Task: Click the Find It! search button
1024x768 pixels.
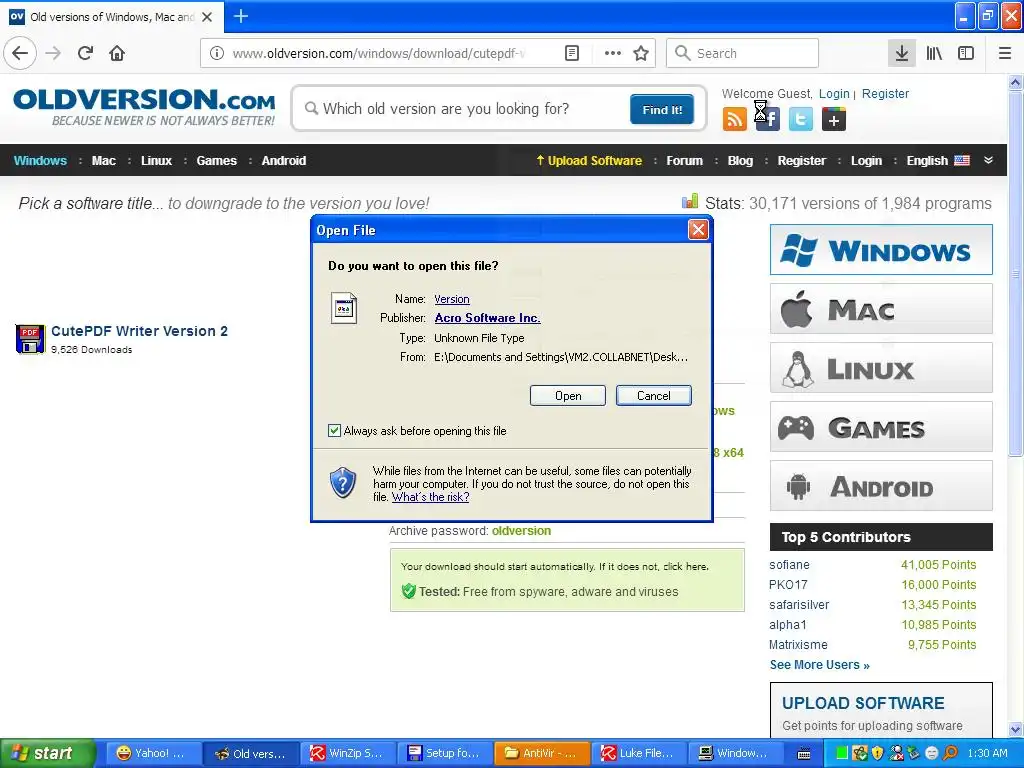Action: [x=662, y=109]
